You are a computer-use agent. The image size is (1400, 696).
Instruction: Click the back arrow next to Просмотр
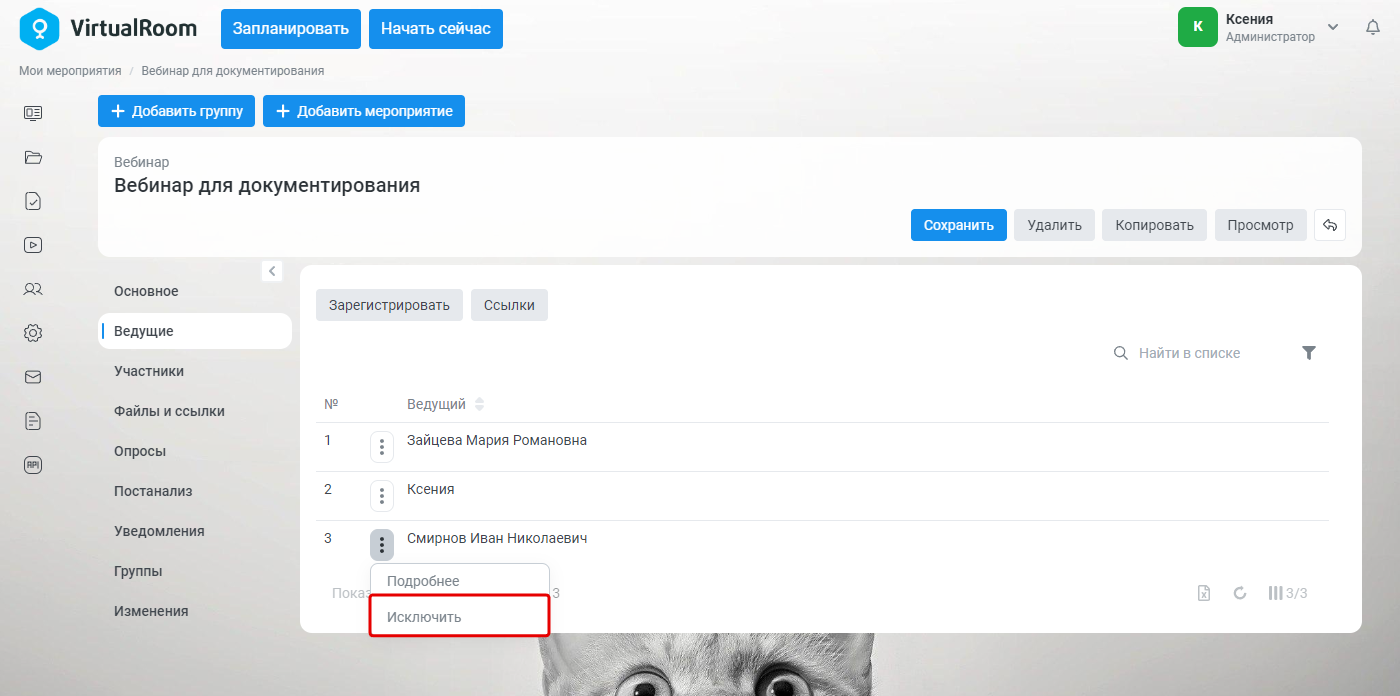1330,225
